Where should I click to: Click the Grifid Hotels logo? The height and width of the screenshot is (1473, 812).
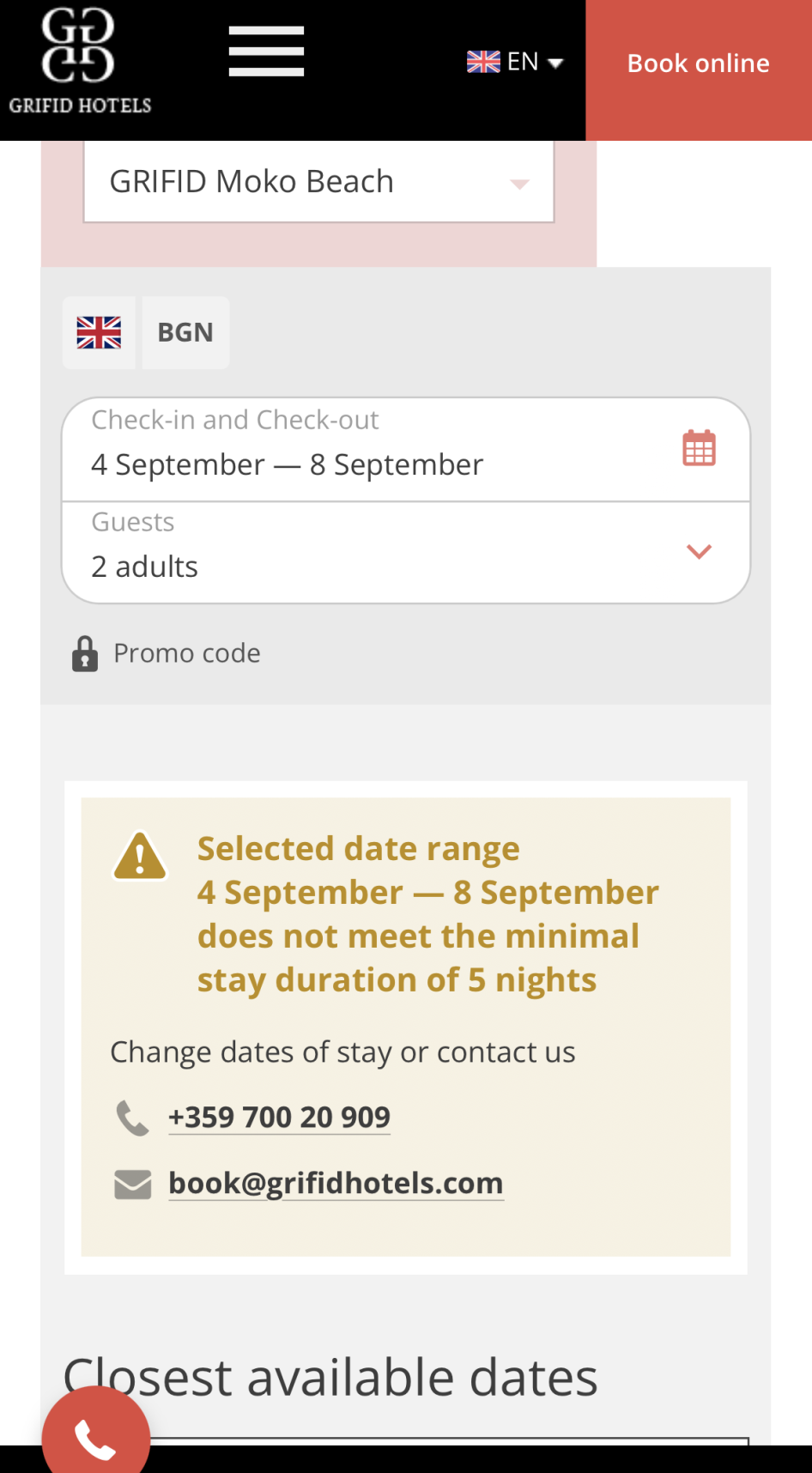pyautogui.click(x=79, y=62)
